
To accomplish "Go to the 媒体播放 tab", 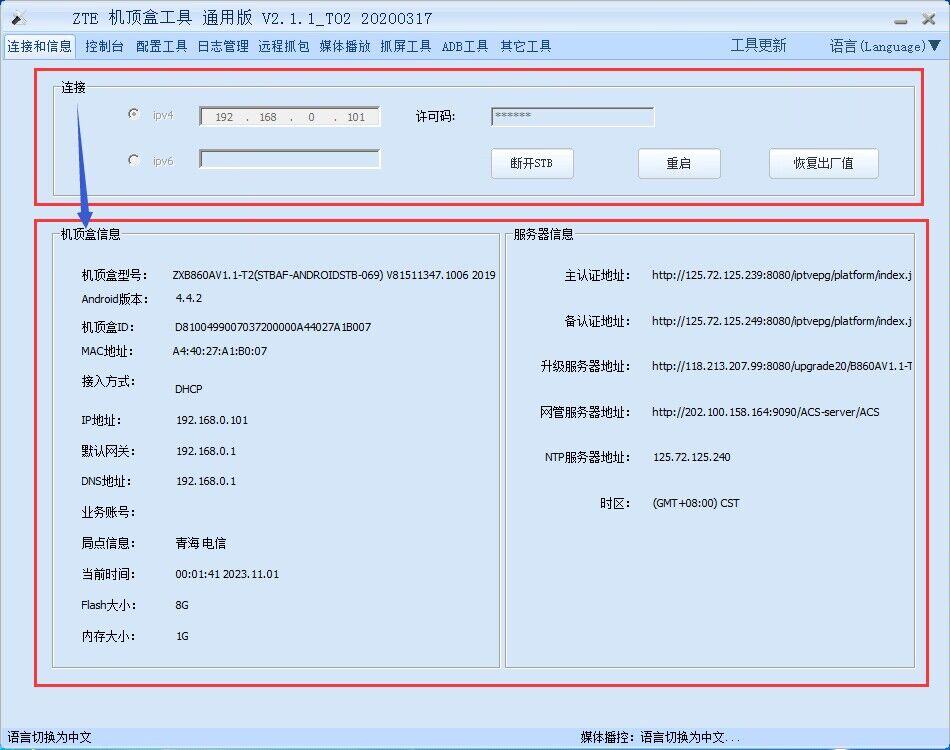I will coord(345,46).
